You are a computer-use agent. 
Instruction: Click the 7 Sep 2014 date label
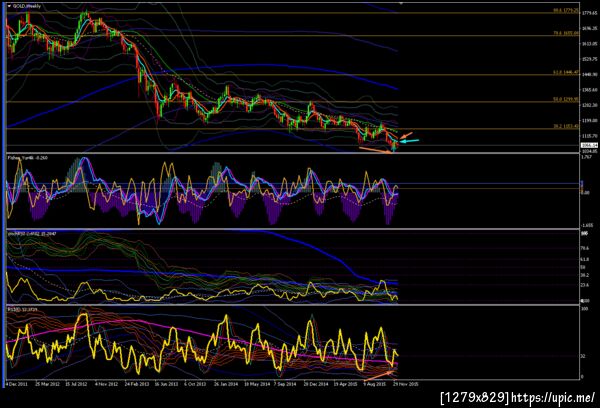click(285, 384)
